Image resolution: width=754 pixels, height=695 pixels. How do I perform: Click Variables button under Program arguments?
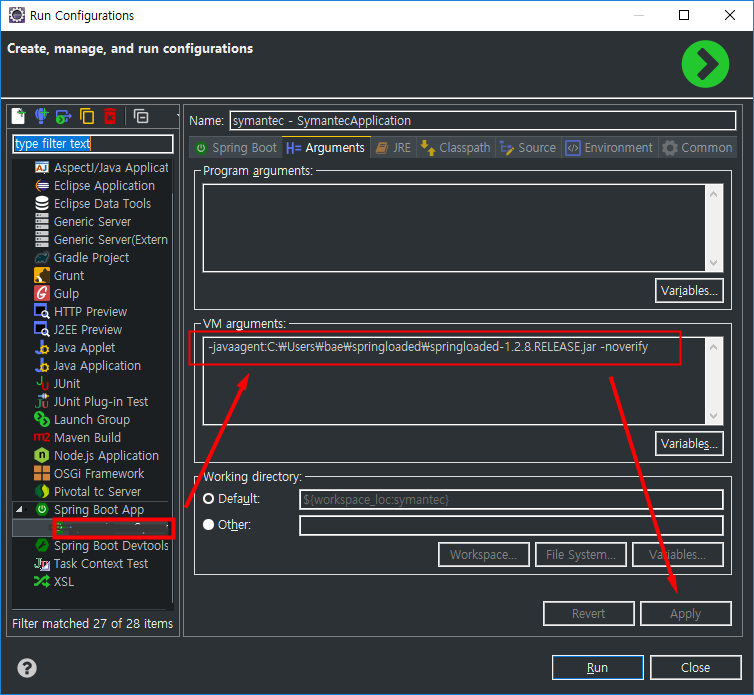coord(689,291)
